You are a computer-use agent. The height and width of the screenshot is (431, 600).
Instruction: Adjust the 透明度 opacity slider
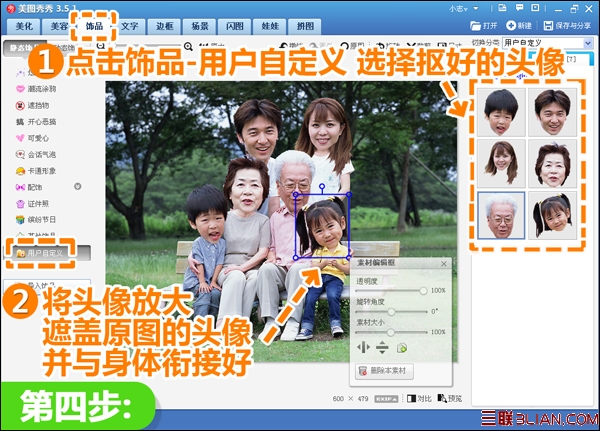coord(423,291)
